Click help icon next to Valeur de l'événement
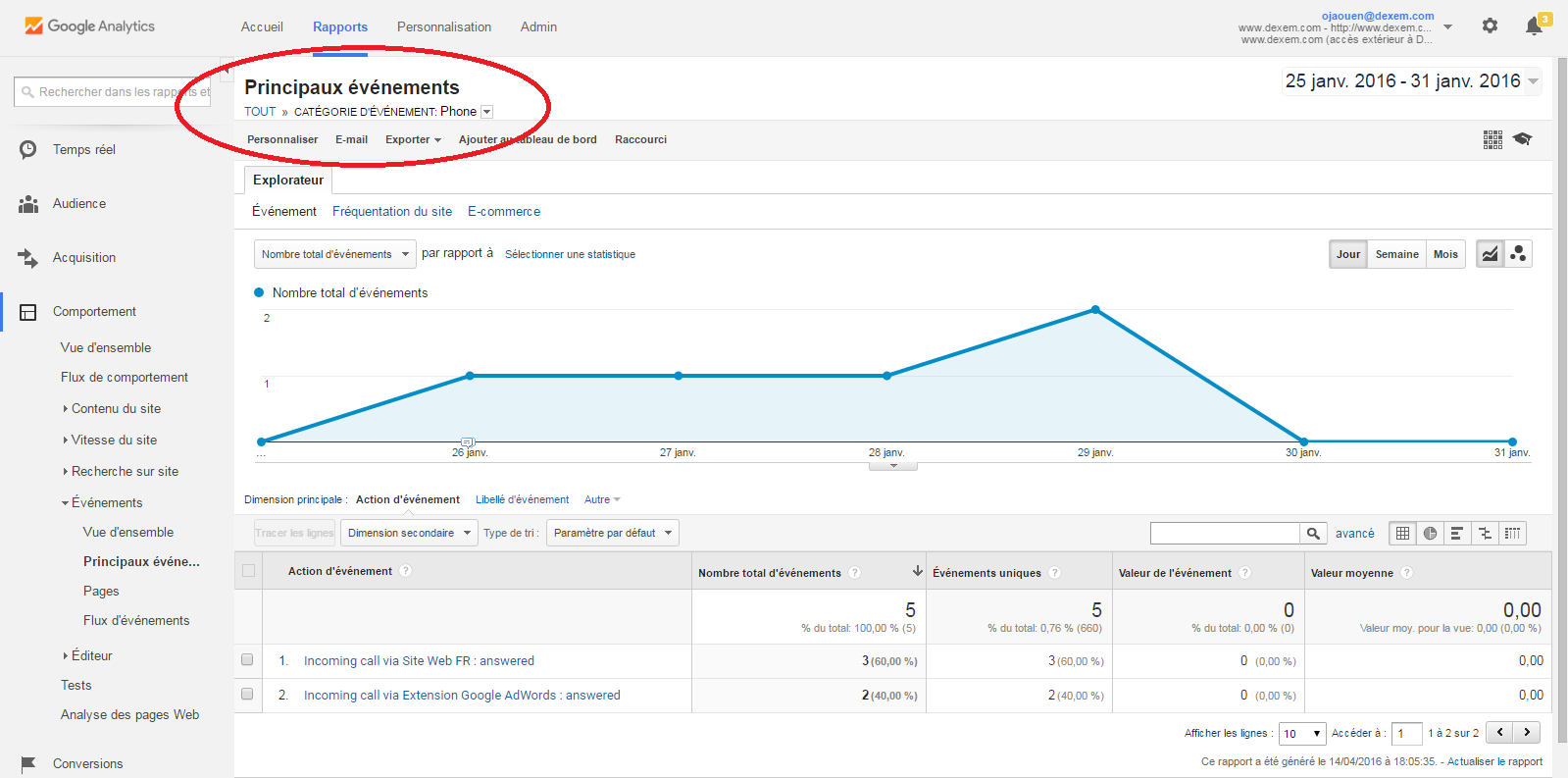 tap(1245, 573)
